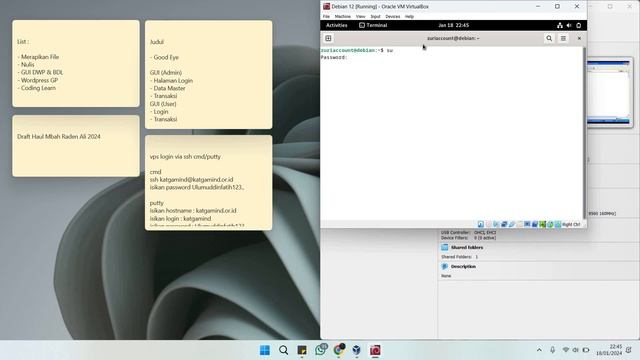Screen dimensions: 640x360
Task: Open new tab in Debian terminal
Action: click(x=328, y=38)
